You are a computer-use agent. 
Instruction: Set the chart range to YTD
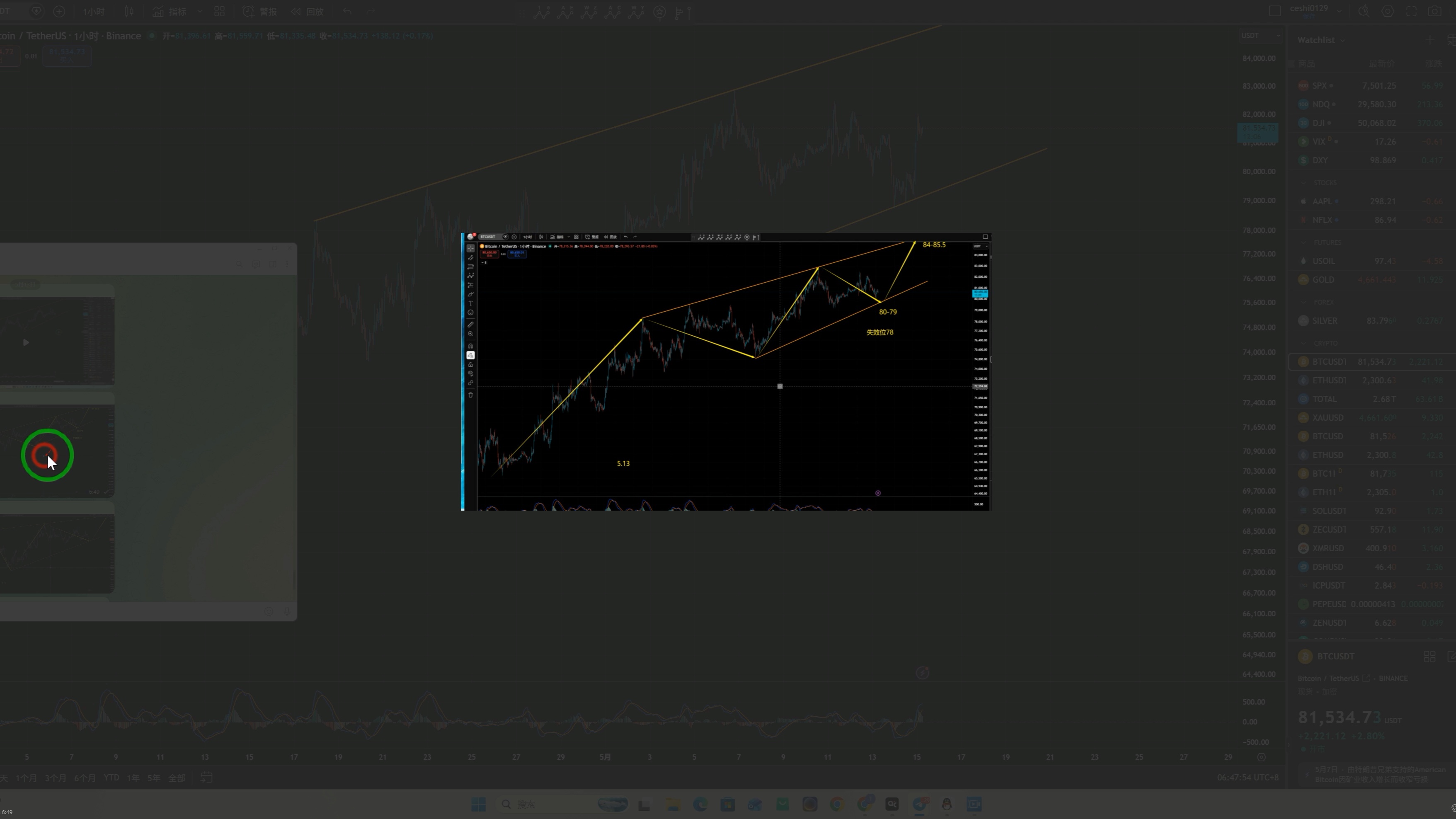pyautogui.click(x=111, y=778)
